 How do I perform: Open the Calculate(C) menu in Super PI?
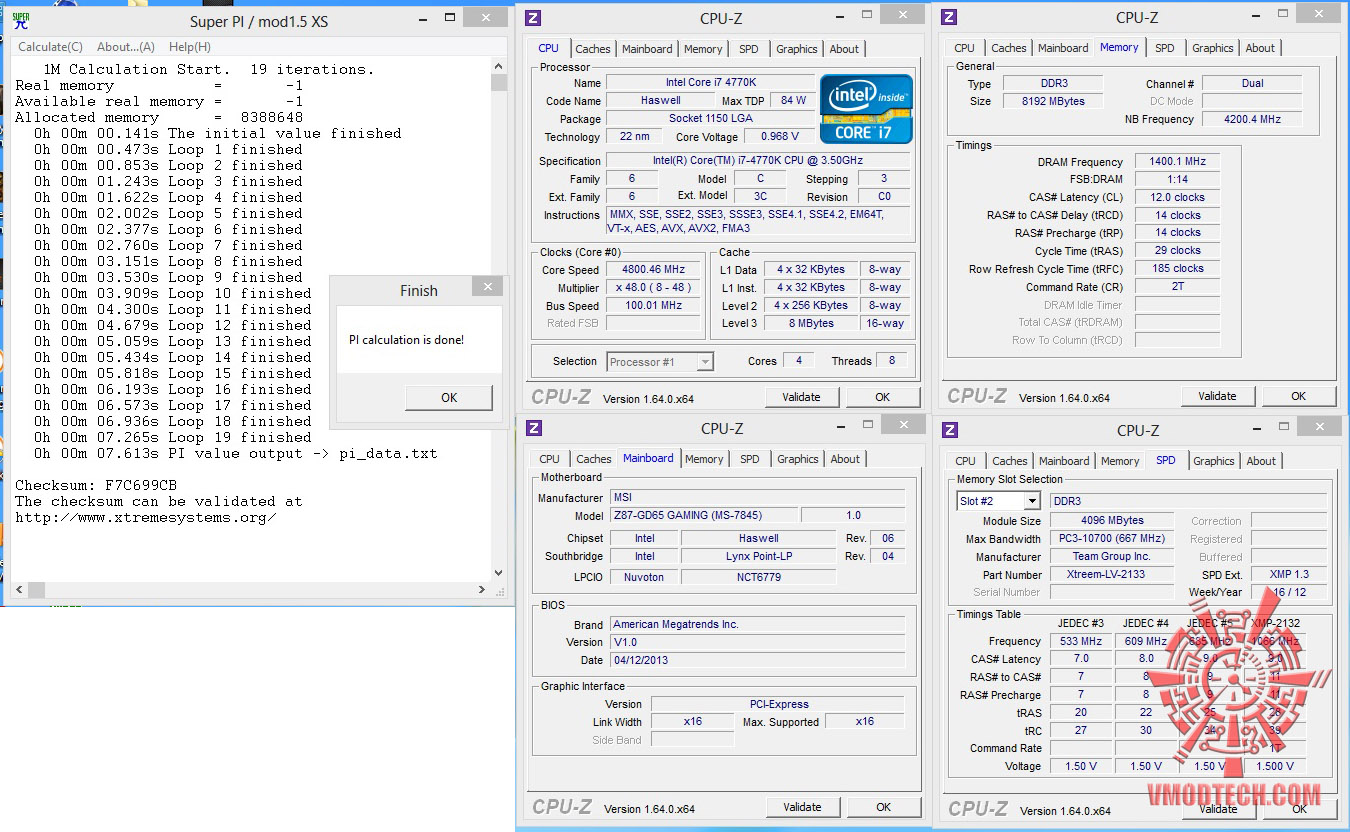pyautogui.click(x=50, y=47)
